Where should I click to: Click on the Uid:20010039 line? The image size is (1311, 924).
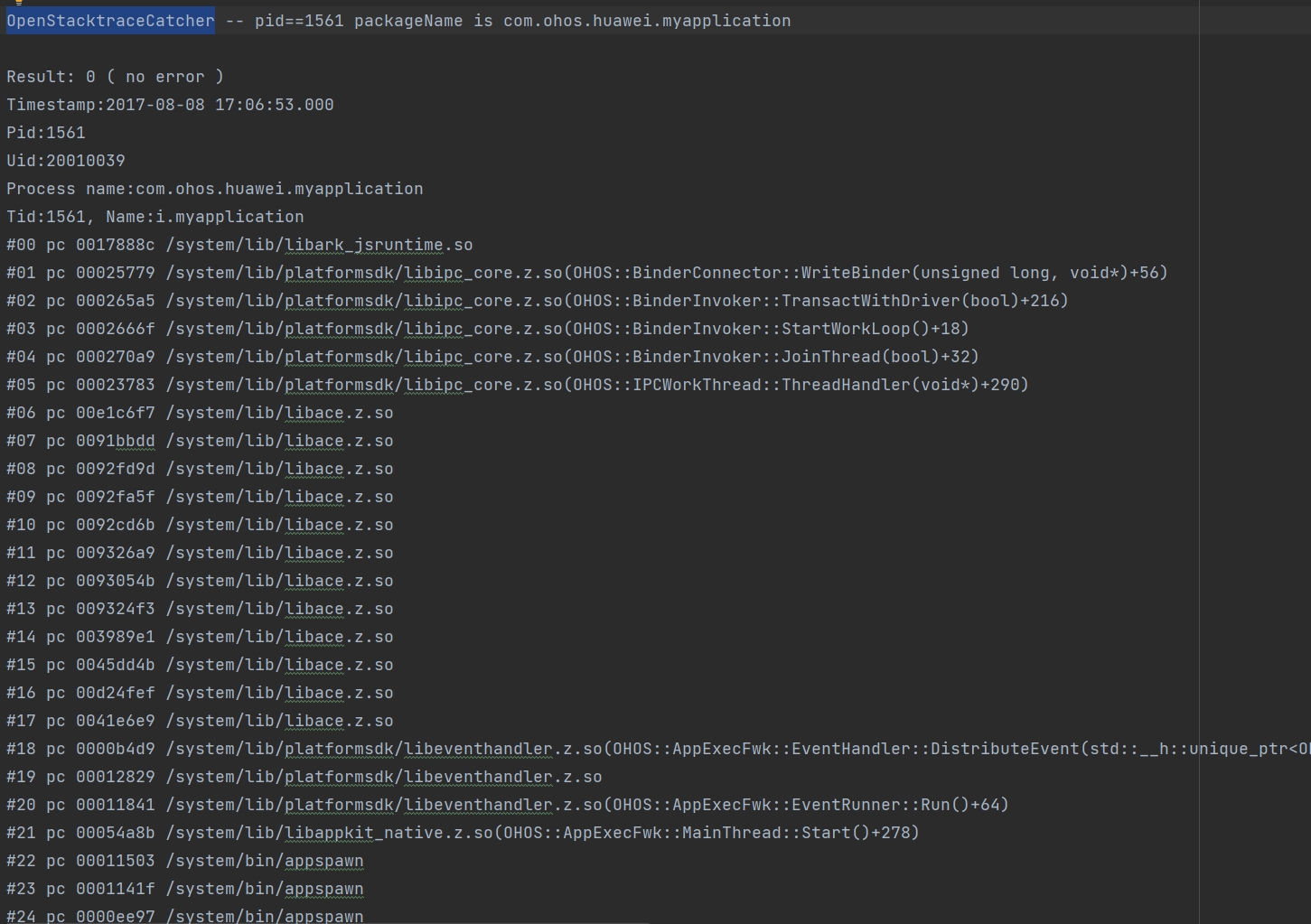click(x=66, y=161)
